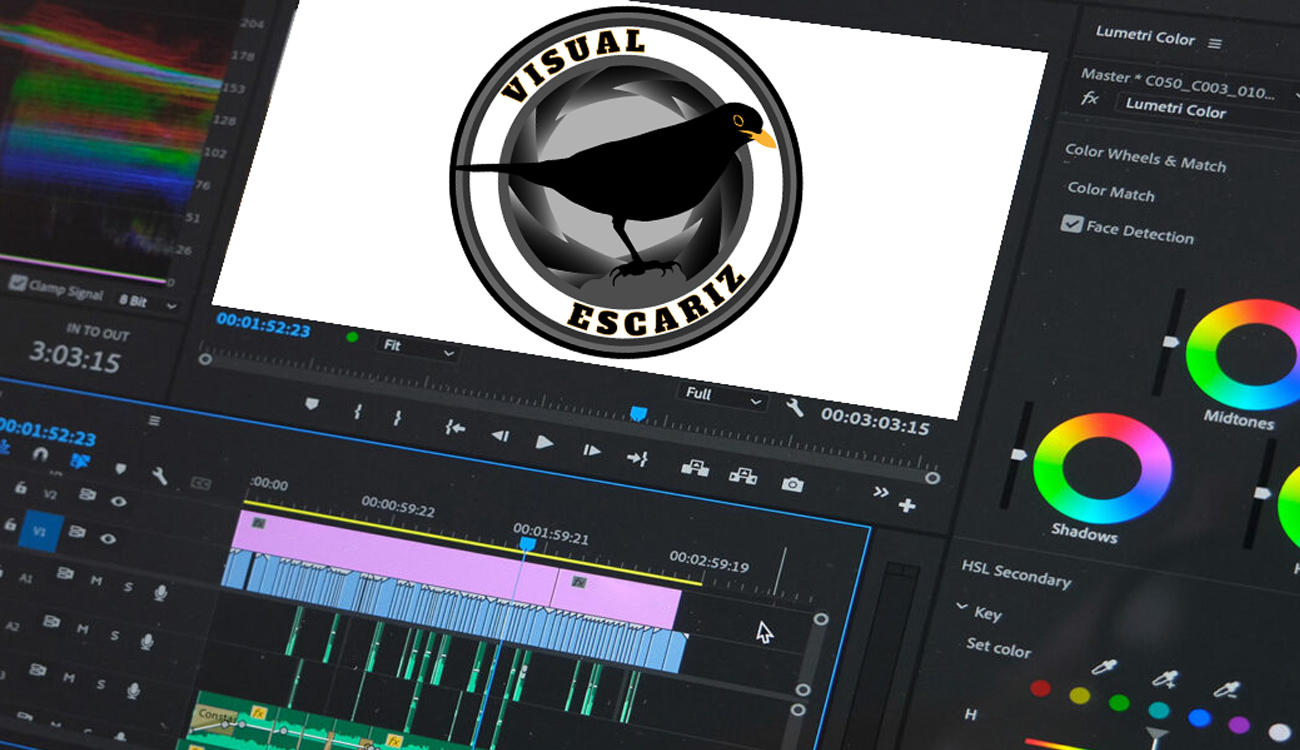Open the Color Wheels & Match section
This screenshot has height=750, width=1300.
(1145, 158)
